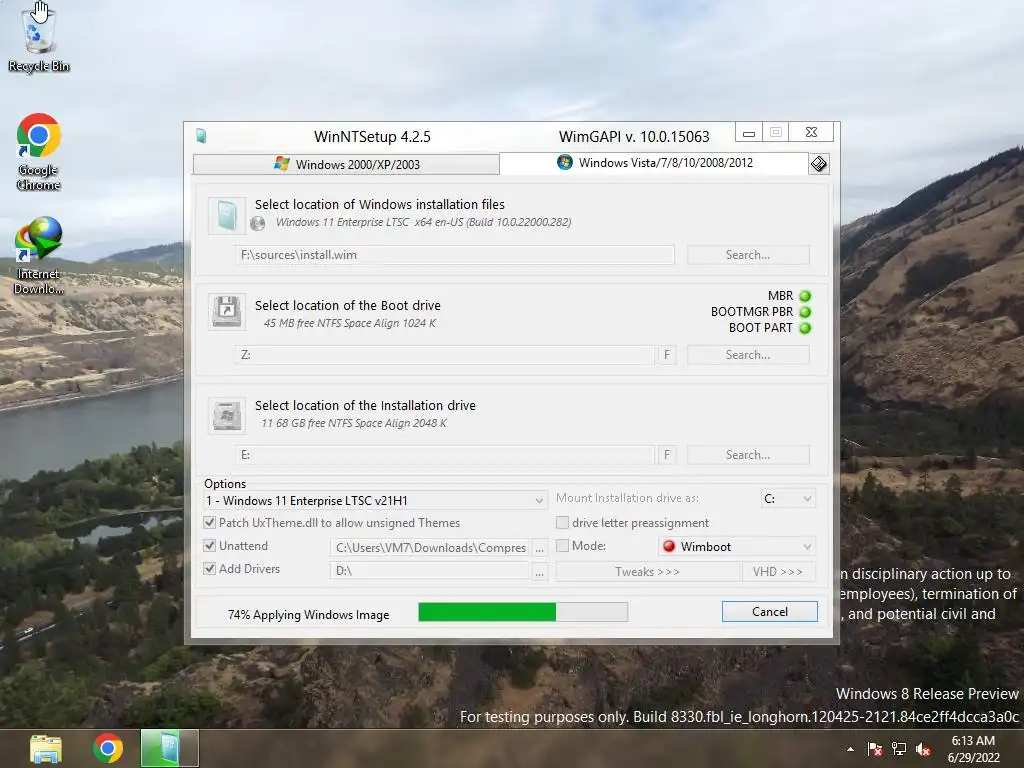The height and width of the screenshot is (768, 1024).
Task: Click the green BOOT PART status light
Action: click(805, 328)
